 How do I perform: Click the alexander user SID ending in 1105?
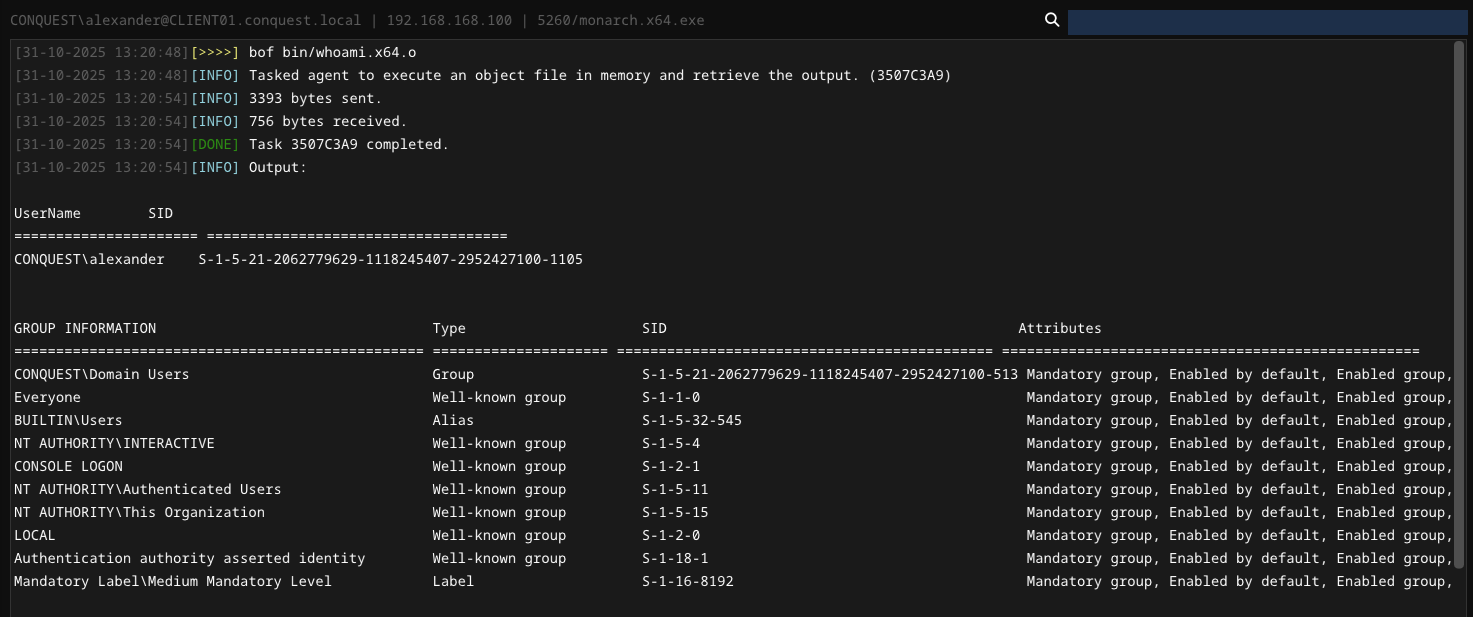(x=390, y=259)
